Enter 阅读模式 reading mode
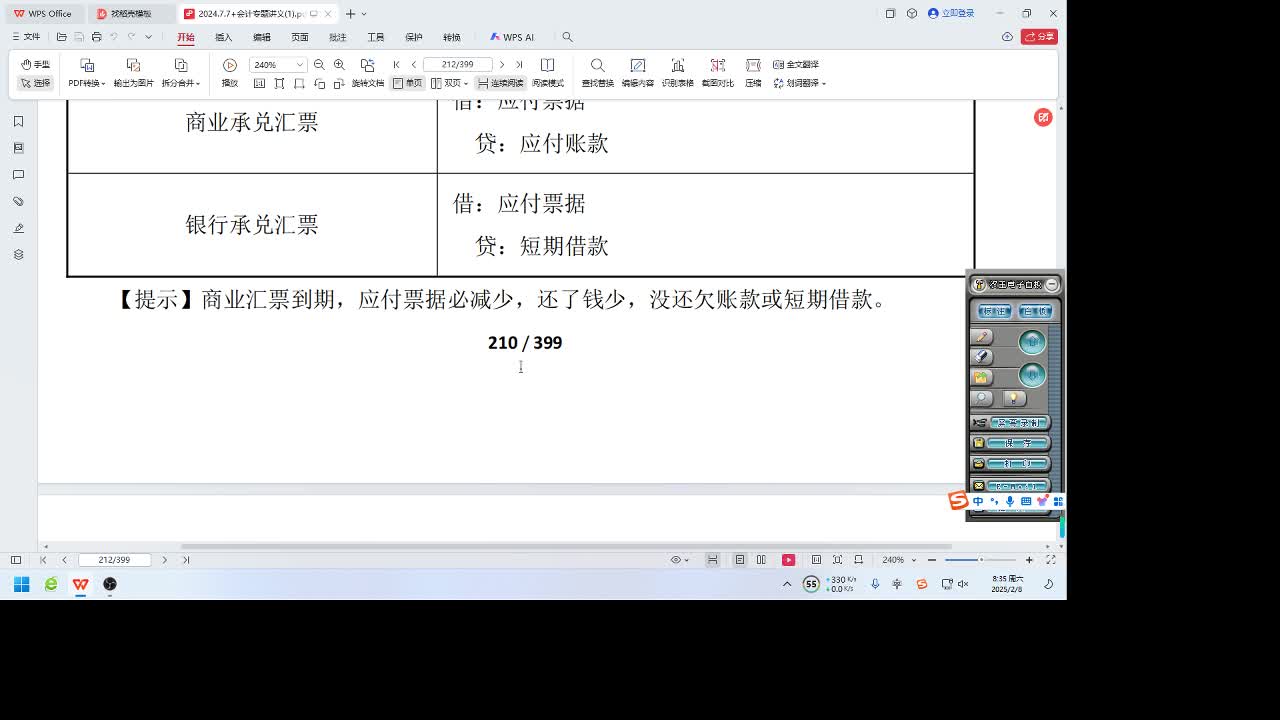The image size is (1280, 720). tap(548, 73)
